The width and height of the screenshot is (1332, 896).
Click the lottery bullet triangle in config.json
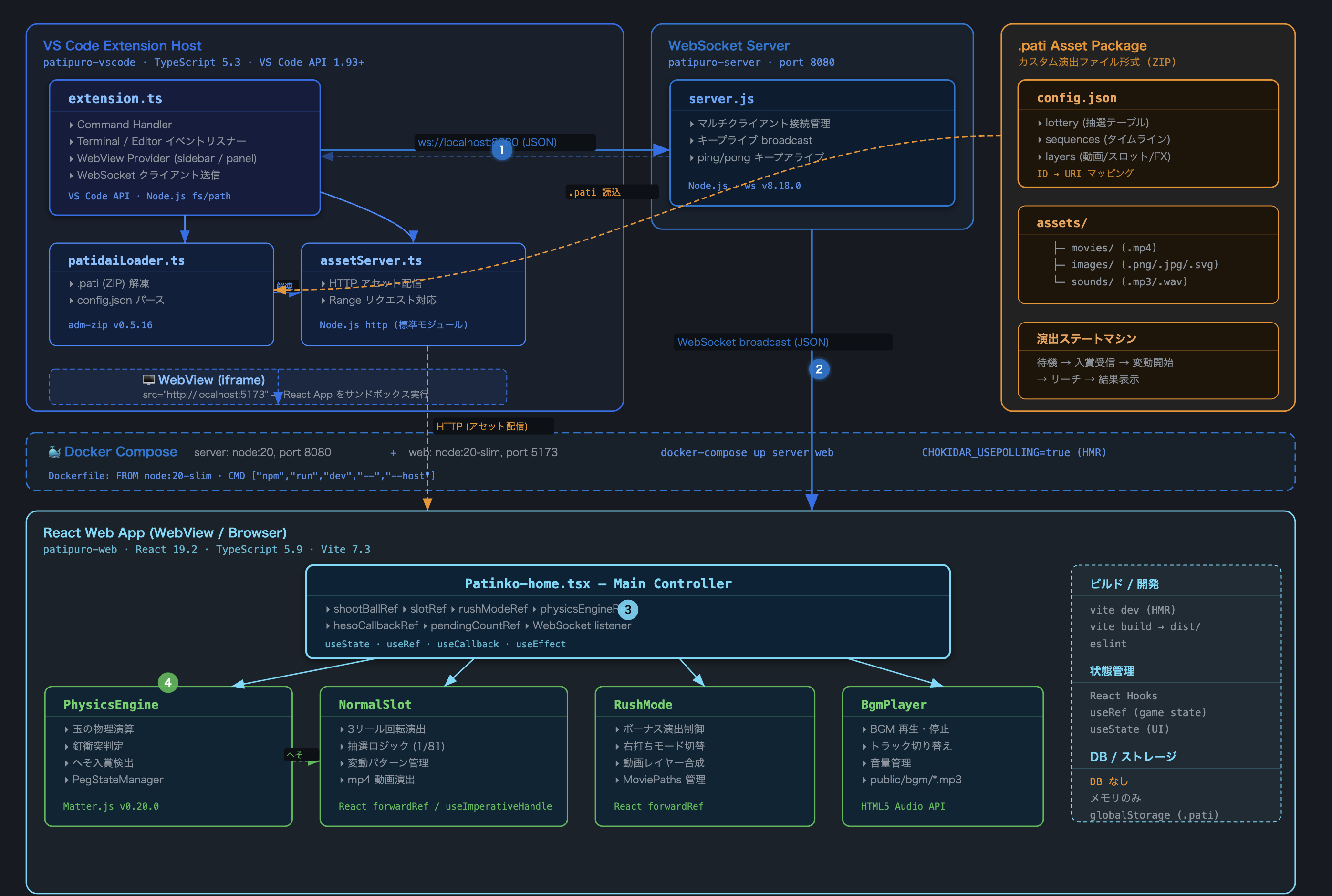pyautogui.click(x=1040, y=123)
